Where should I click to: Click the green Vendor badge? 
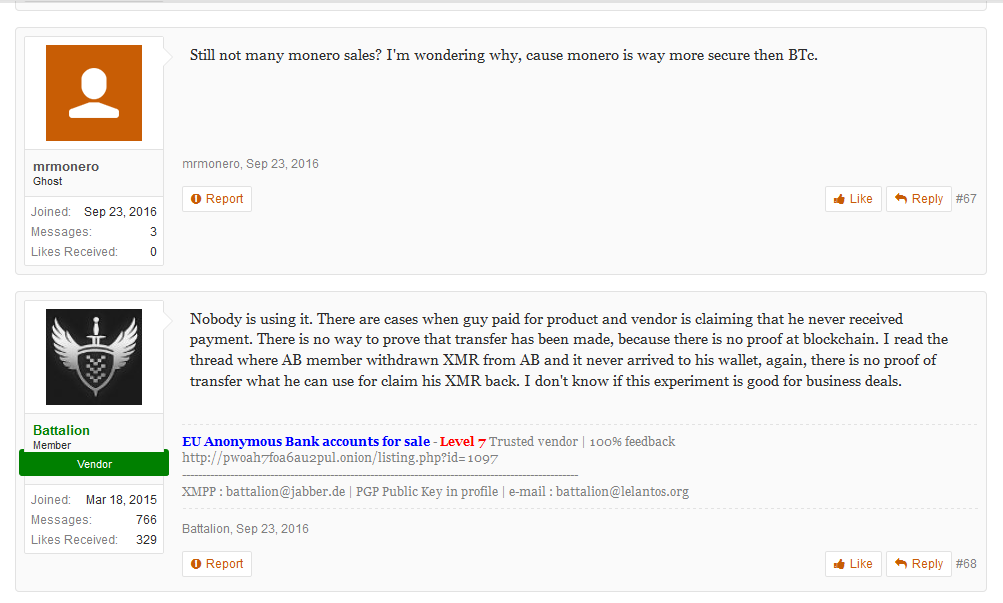point(94,464)
